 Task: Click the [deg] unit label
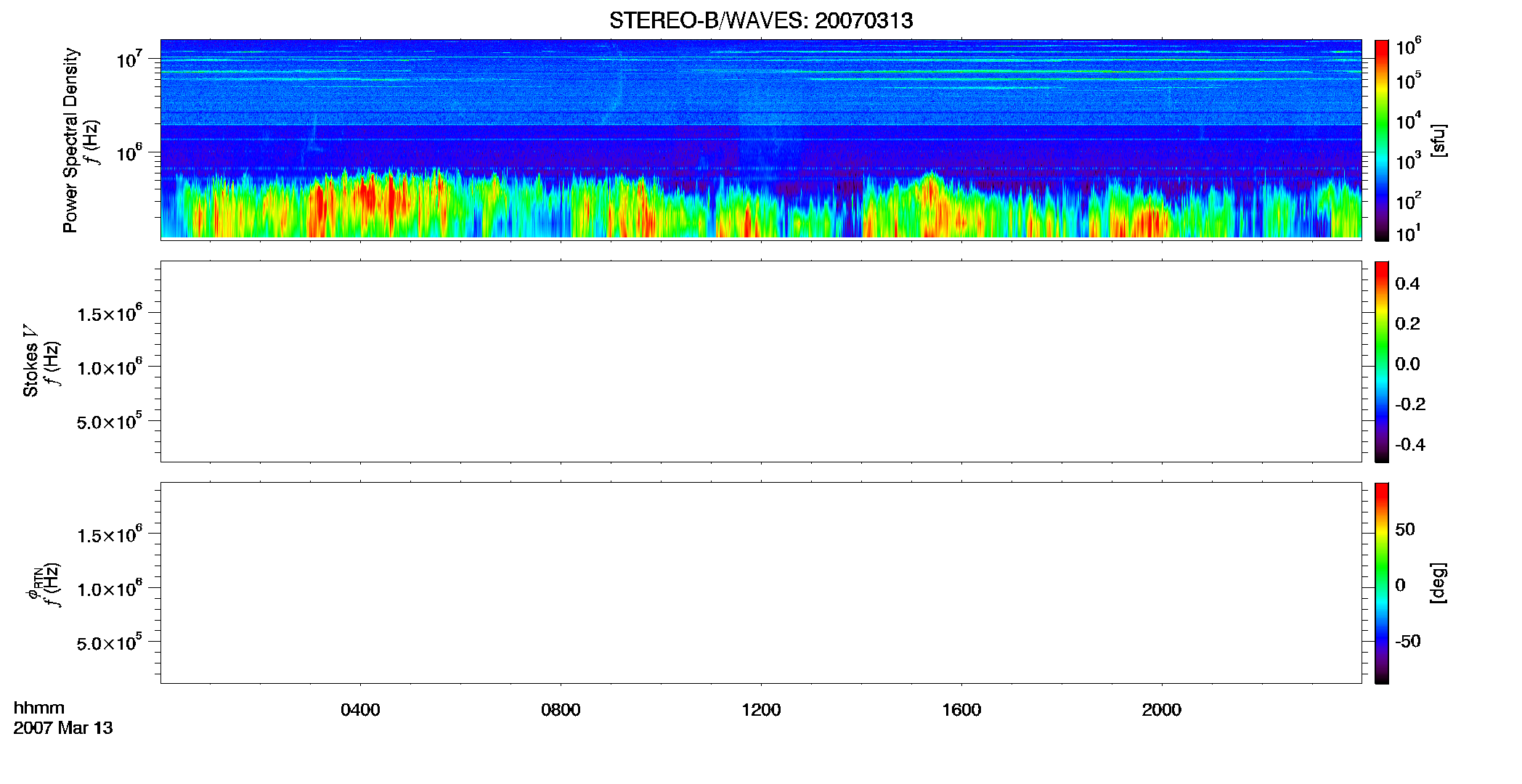1438,583
